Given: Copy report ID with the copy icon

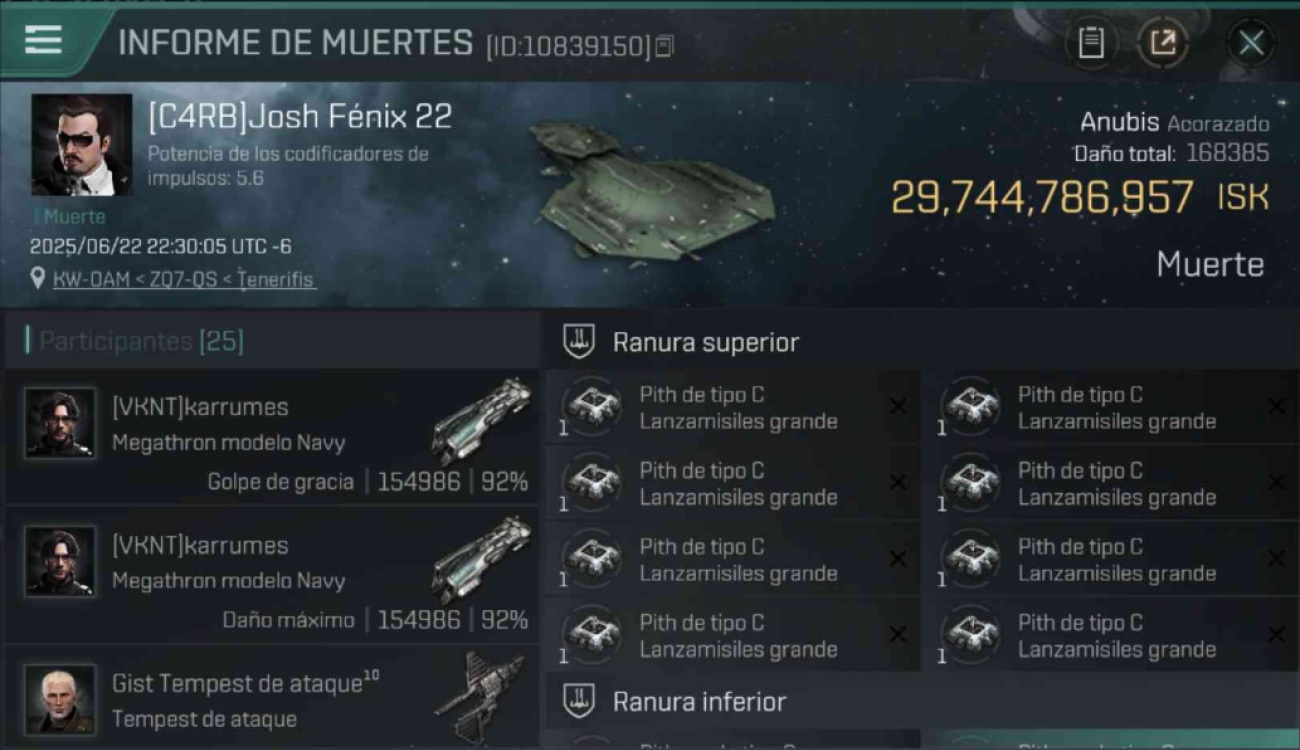Looking at the screenshot, I should pos(664,46).
